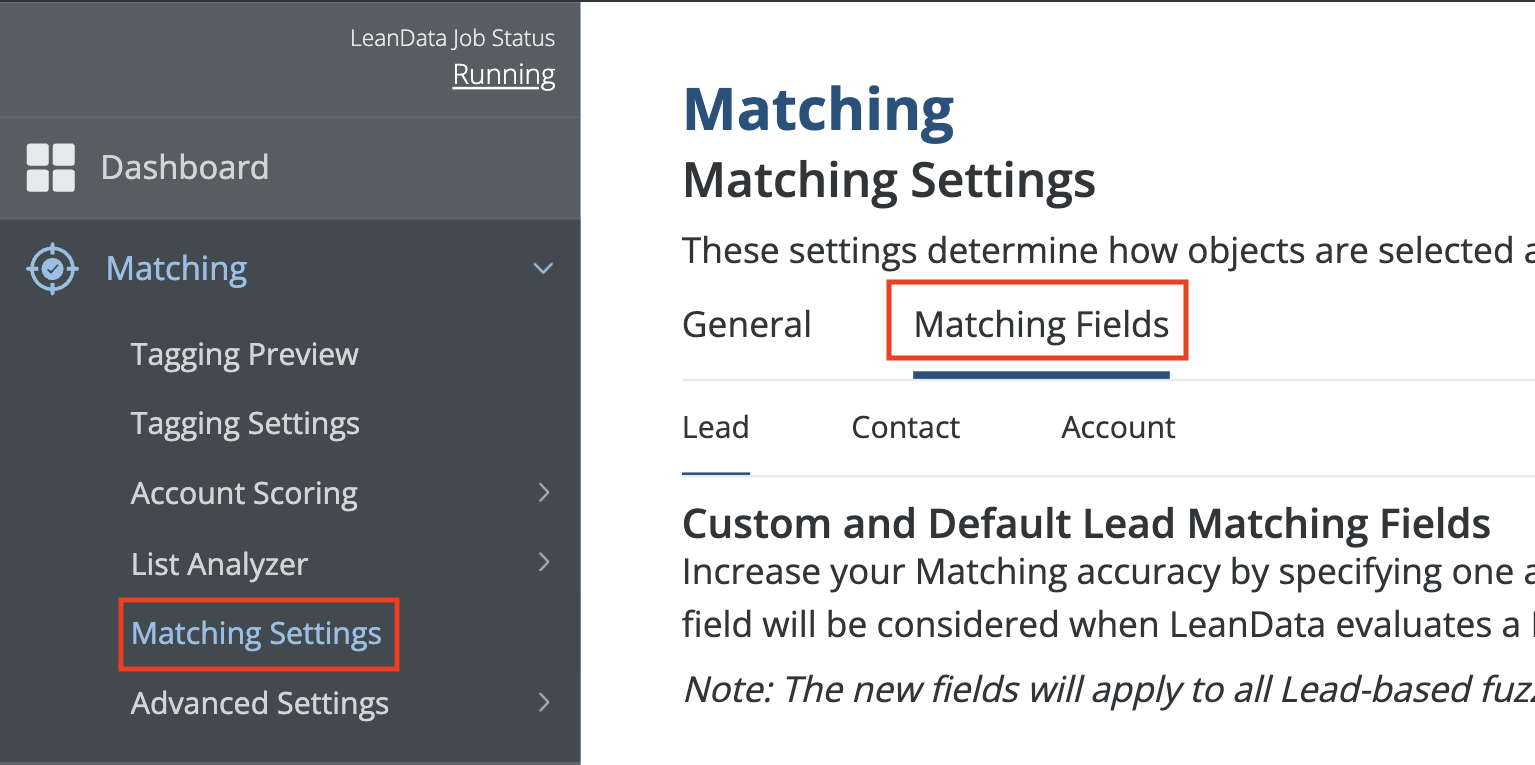Open the Dashboard menu item
Screen dimensions: 1535x765
(185, 167)
